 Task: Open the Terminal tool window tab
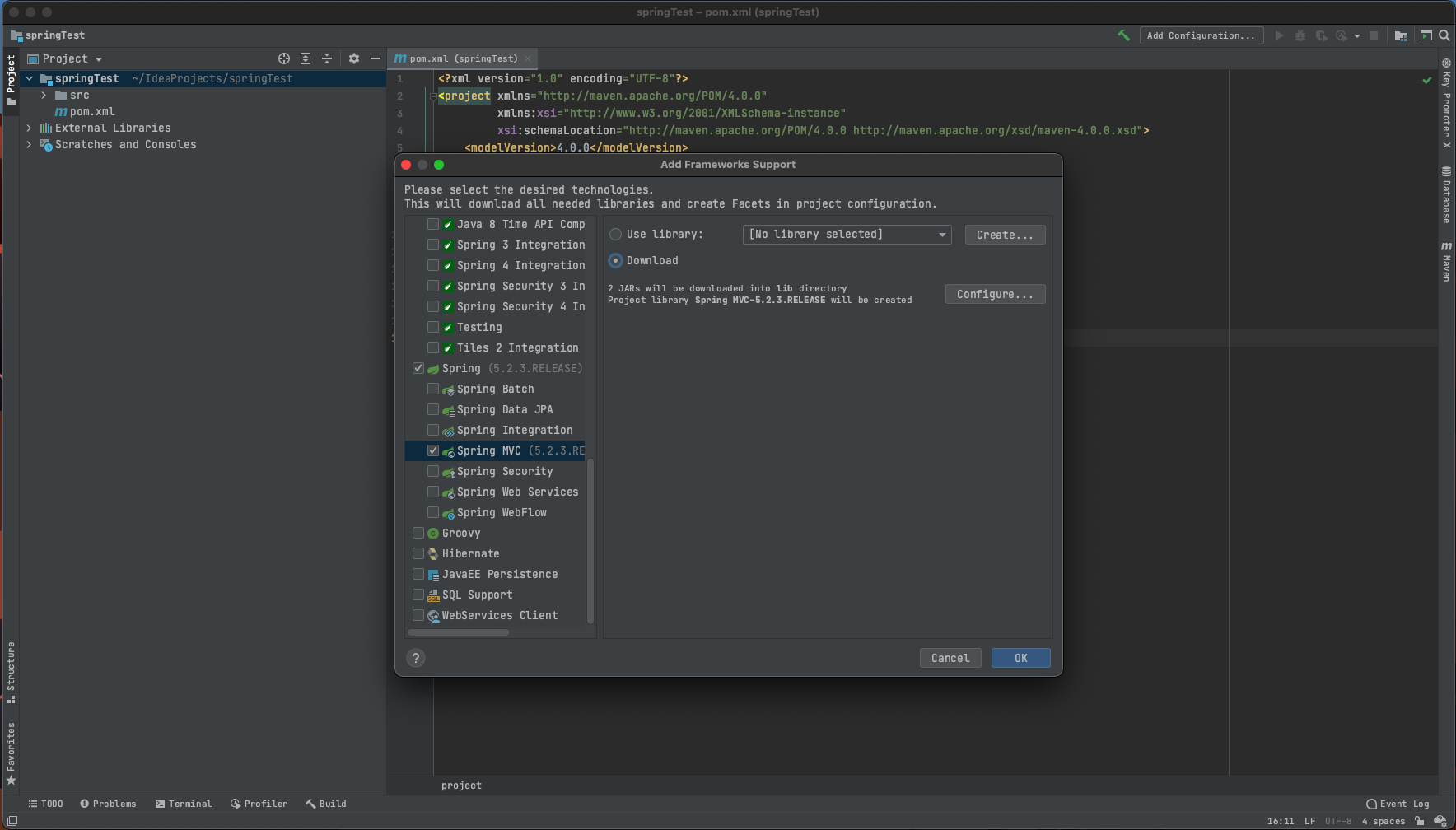pos(184,804)
